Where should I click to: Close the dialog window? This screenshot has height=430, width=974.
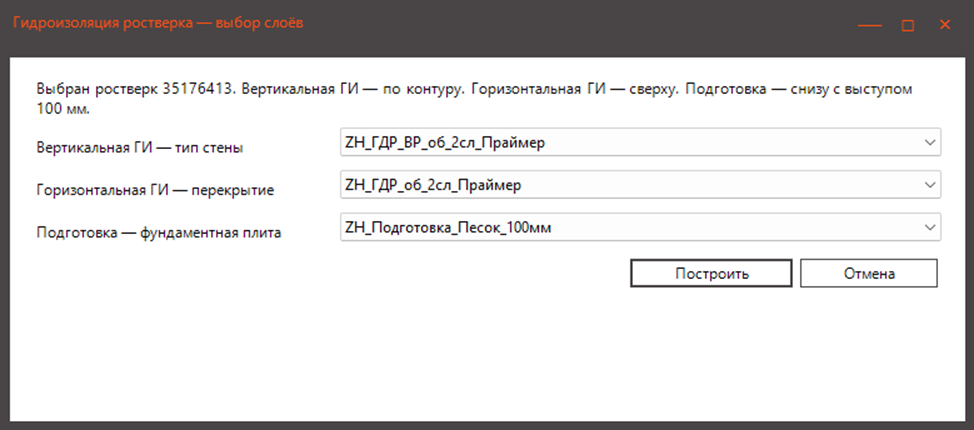point(945,25)
